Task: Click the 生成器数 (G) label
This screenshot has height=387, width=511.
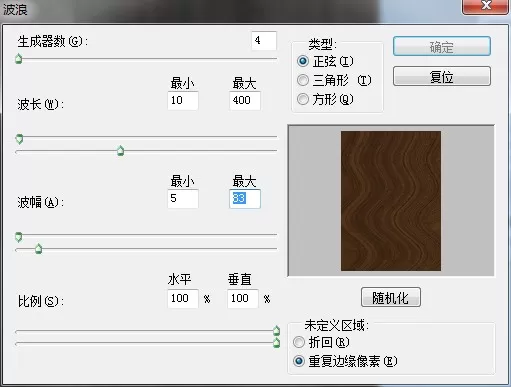Action: point(53,42)
